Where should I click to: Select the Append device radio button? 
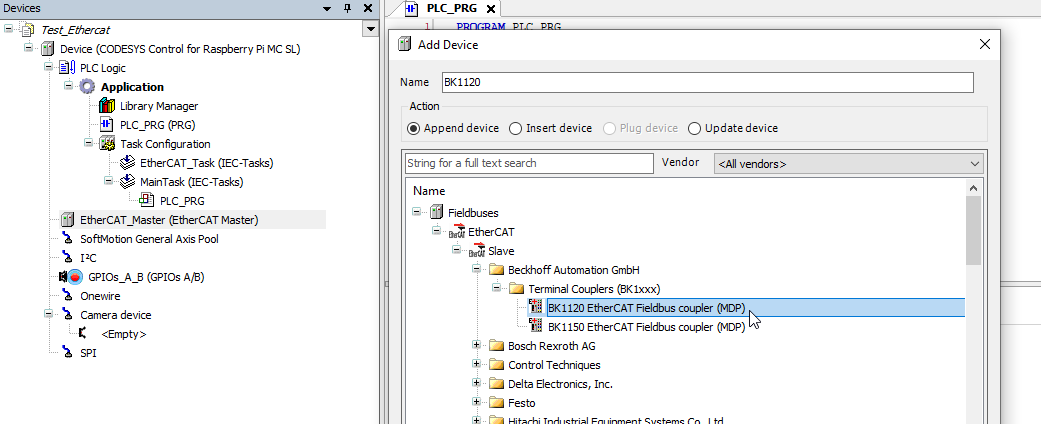[413, 128]
